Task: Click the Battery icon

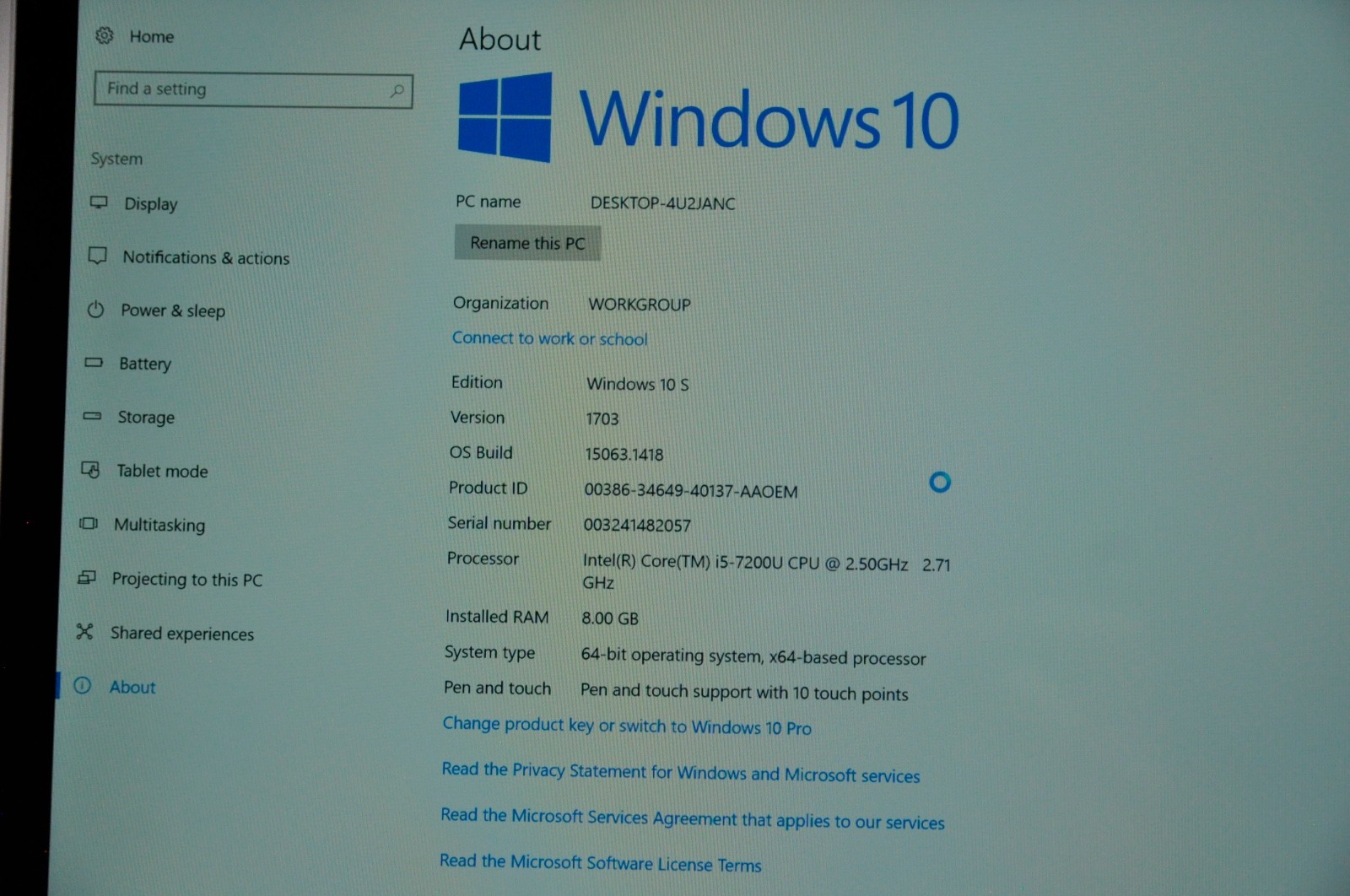Action: coord(94,363)
